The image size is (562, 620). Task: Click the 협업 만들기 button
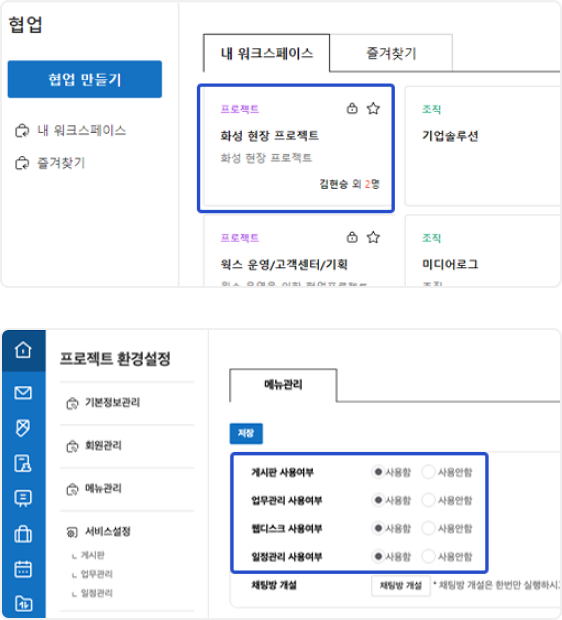click(85, 79)
